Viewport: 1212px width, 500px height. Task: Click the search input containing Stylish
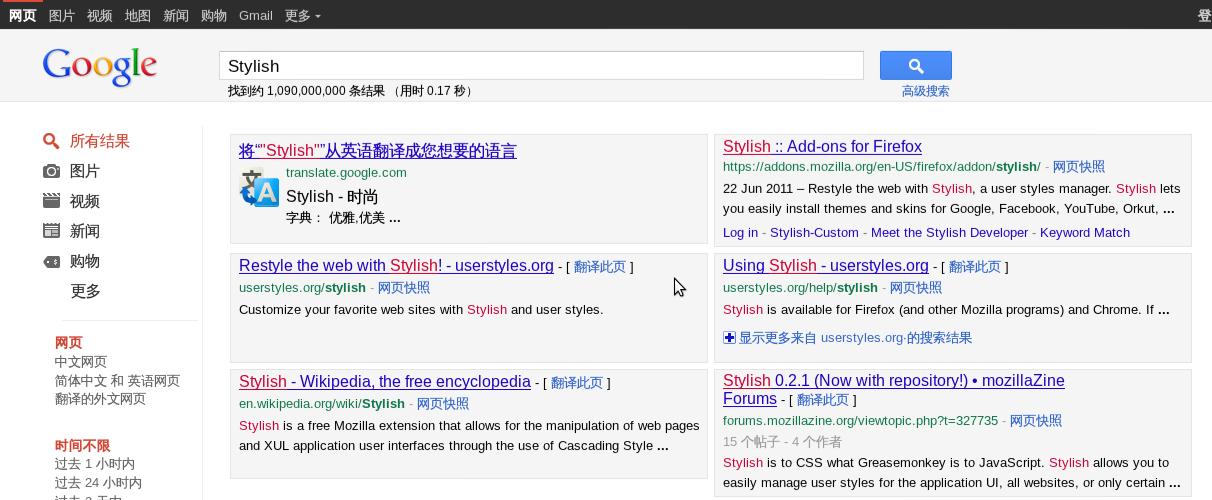click(541, 66)
